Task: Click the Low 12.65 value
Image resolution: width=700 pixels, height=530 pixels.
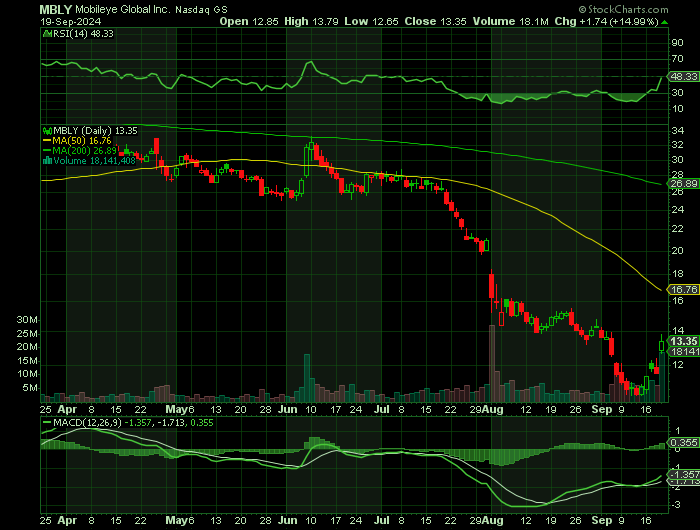Action: coord(371,21)
